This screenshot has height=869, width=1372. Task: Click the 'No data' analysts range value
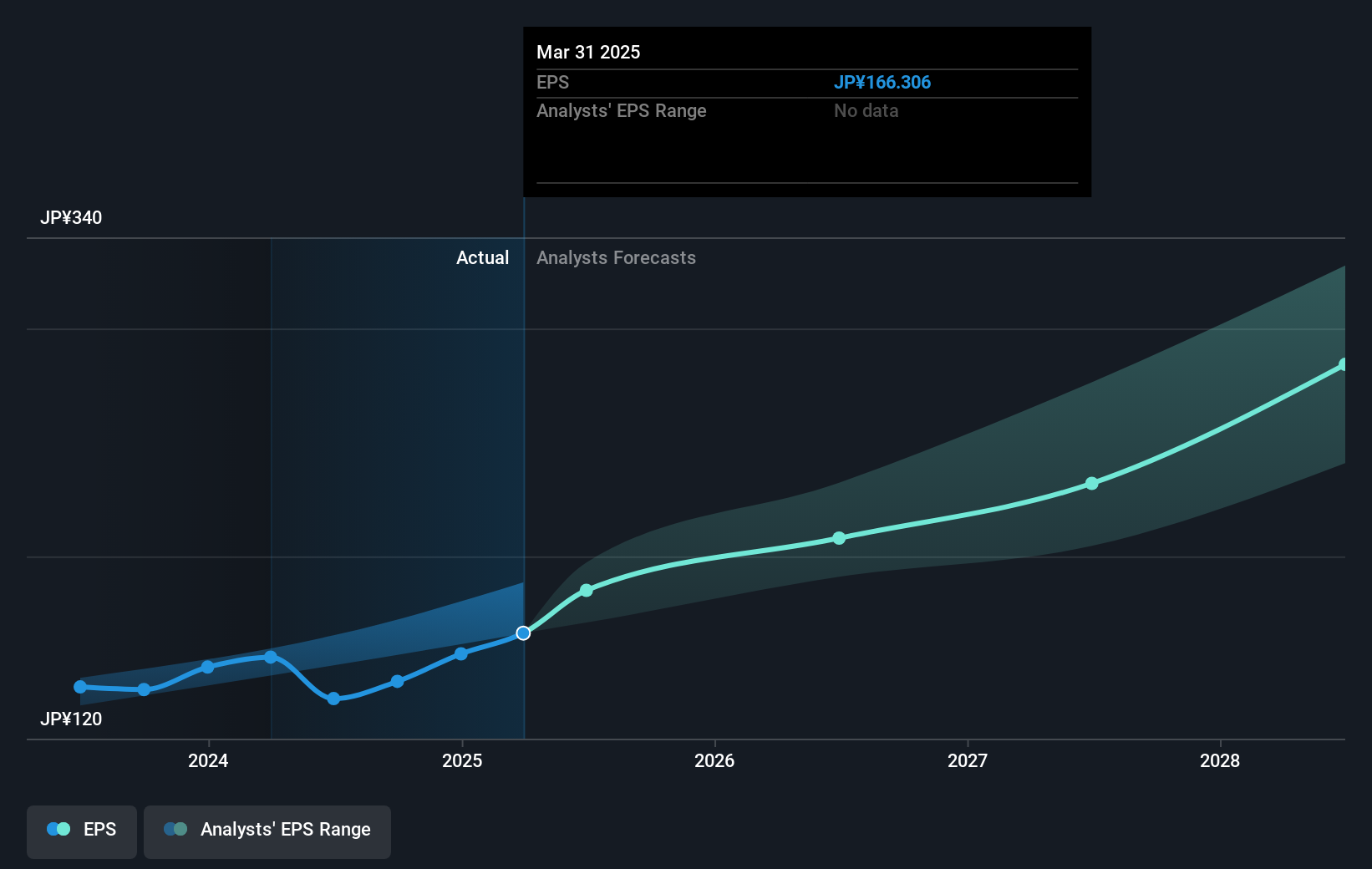click(x=866, y=110)
